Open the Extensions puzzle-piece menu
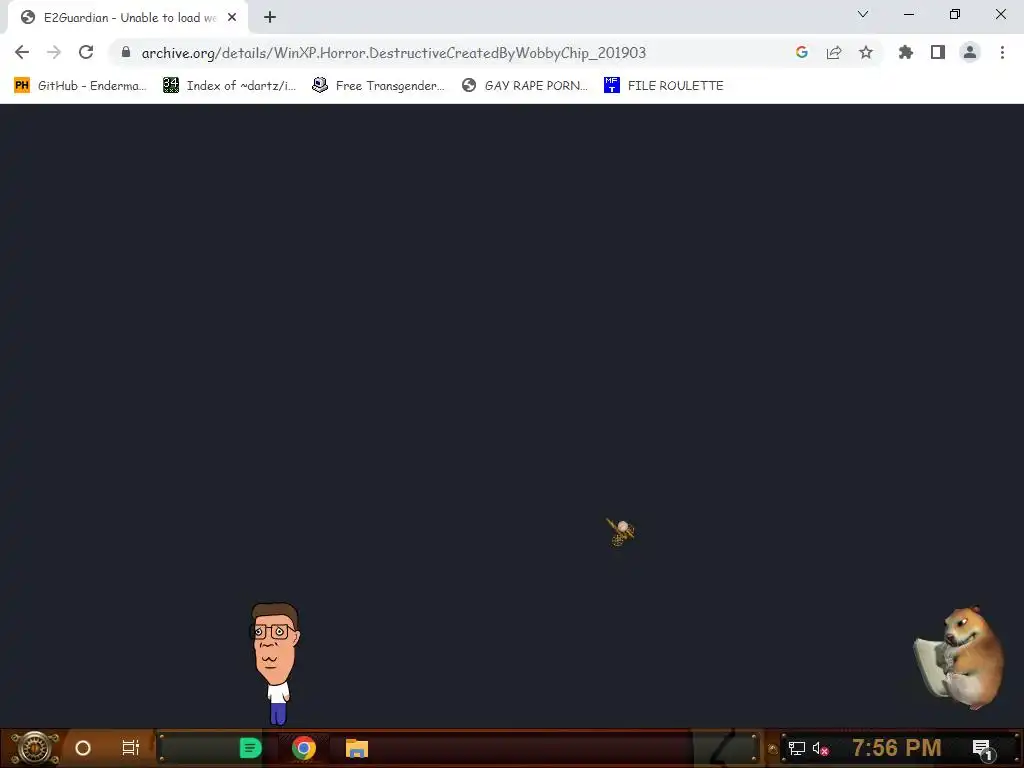The image size is (1024, 768). click(906, 52)
